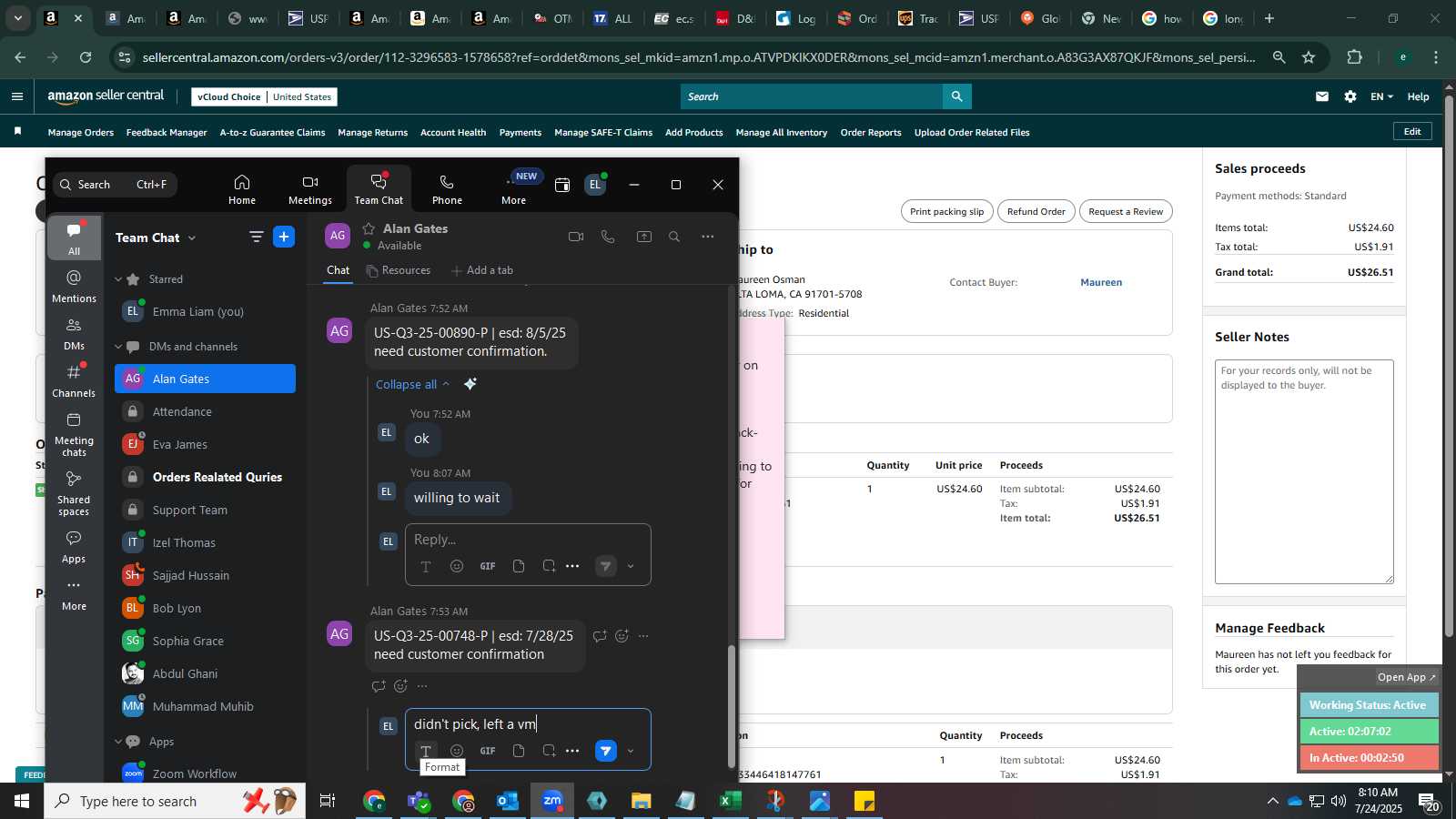The width and height of the screenshot is (1456, 819).
Task: Open Feedback Manager menu item
Action: pos(167,132)
